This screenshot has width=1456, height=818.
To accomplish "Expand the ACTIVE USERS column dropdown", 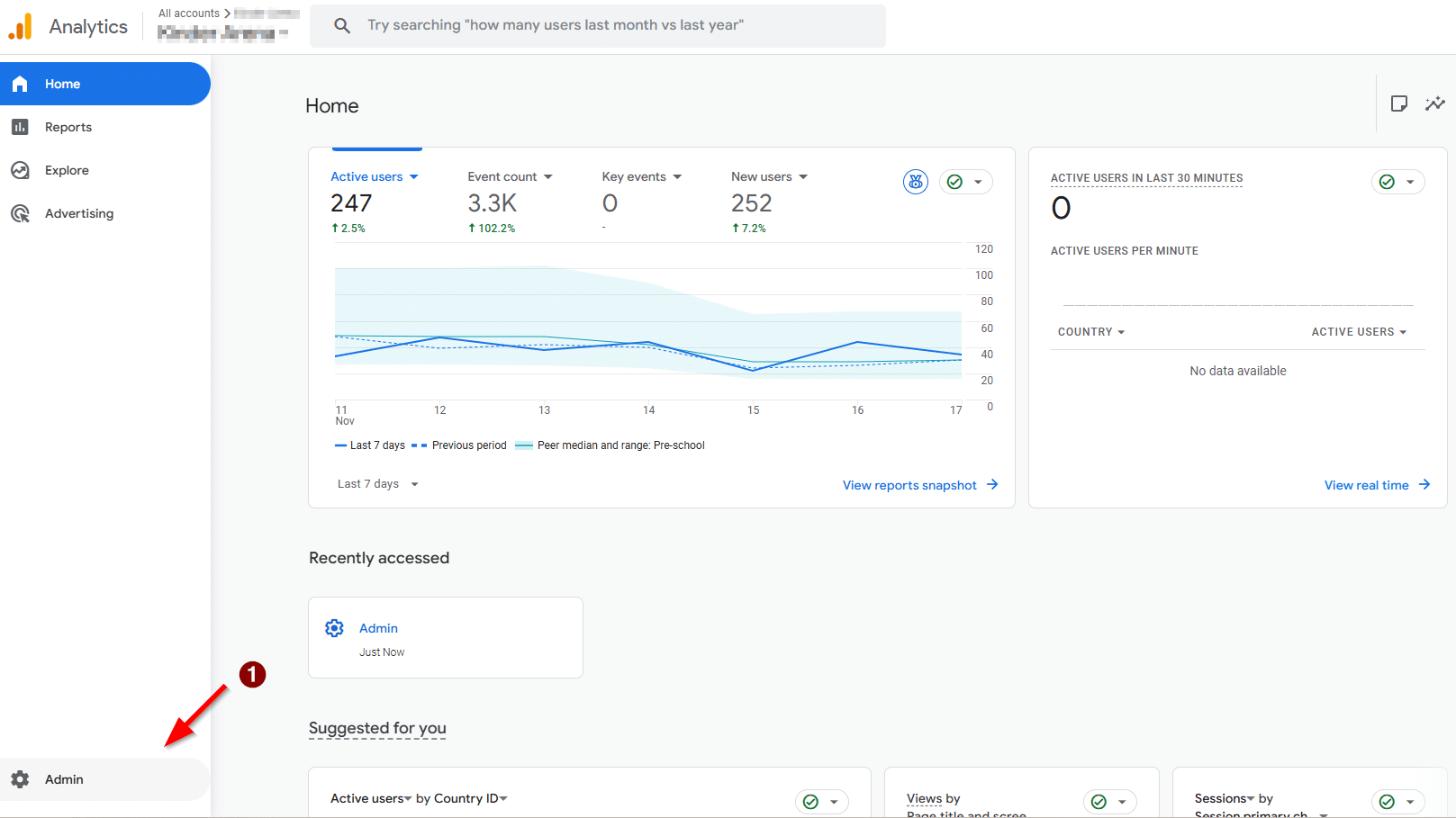I will click(x=1359, y=332).
